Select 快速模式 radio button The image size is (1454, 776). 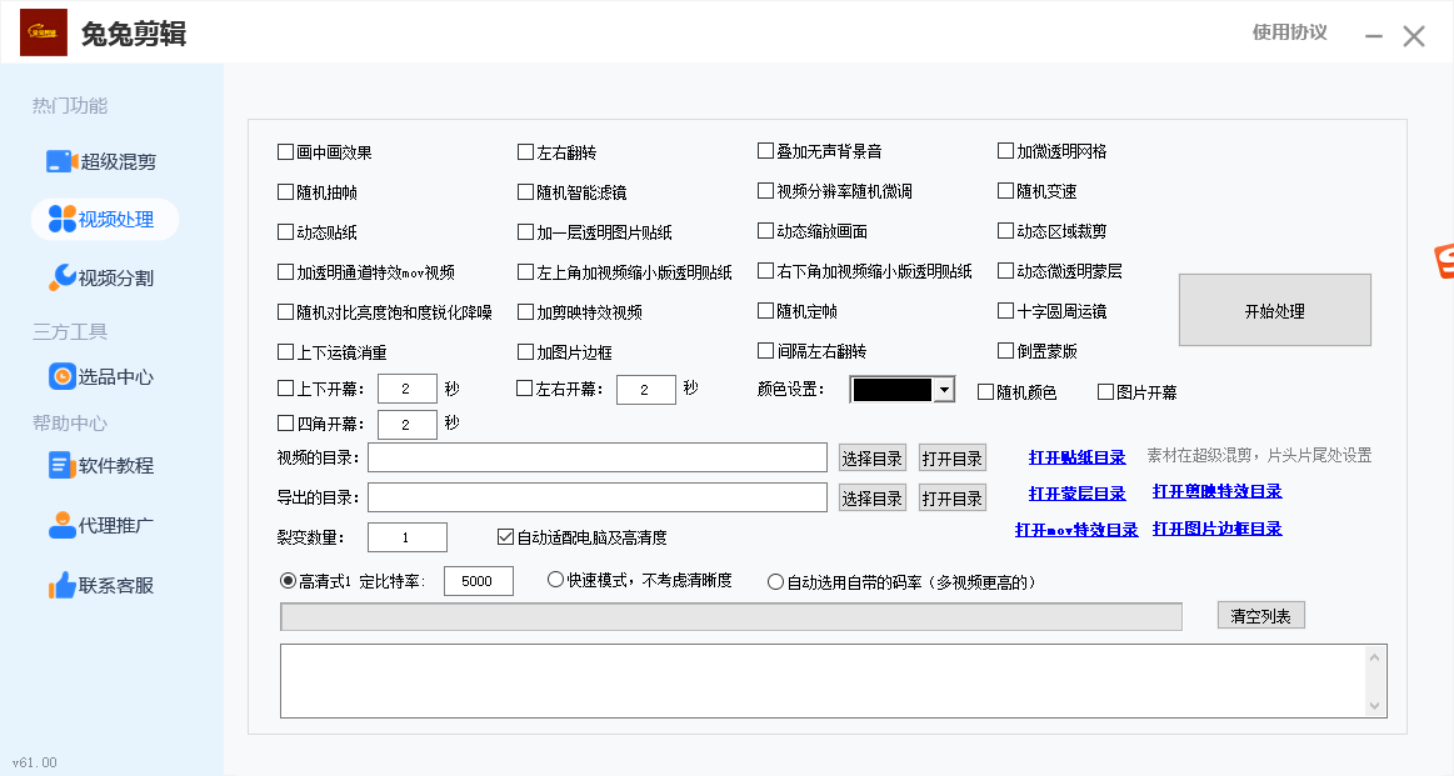tap(555, 580)
